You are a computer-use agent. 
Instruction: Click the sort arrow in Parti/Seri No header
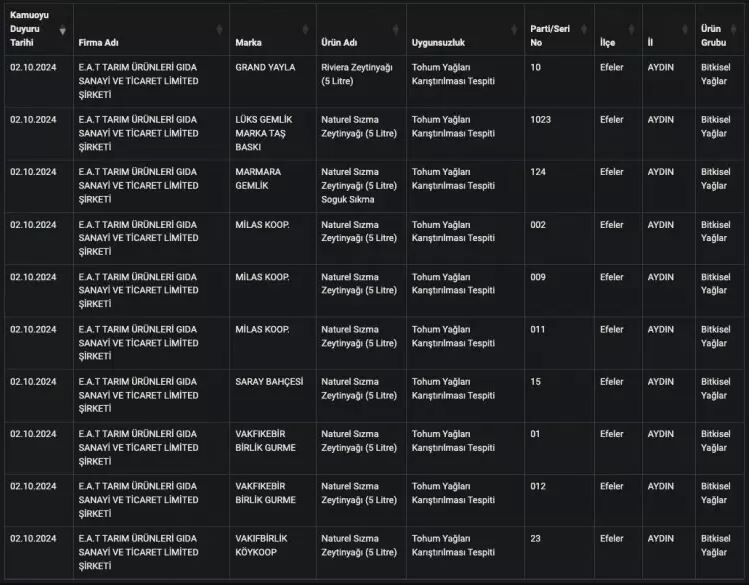tap(585, 30)
